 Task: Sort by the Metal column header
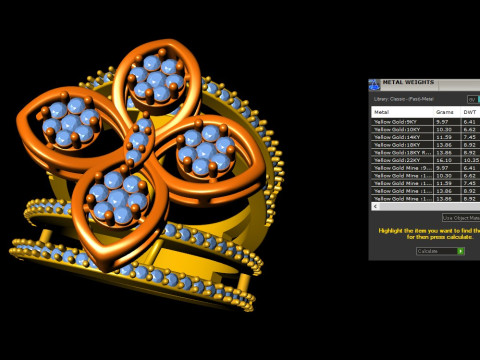coord(402,112)
